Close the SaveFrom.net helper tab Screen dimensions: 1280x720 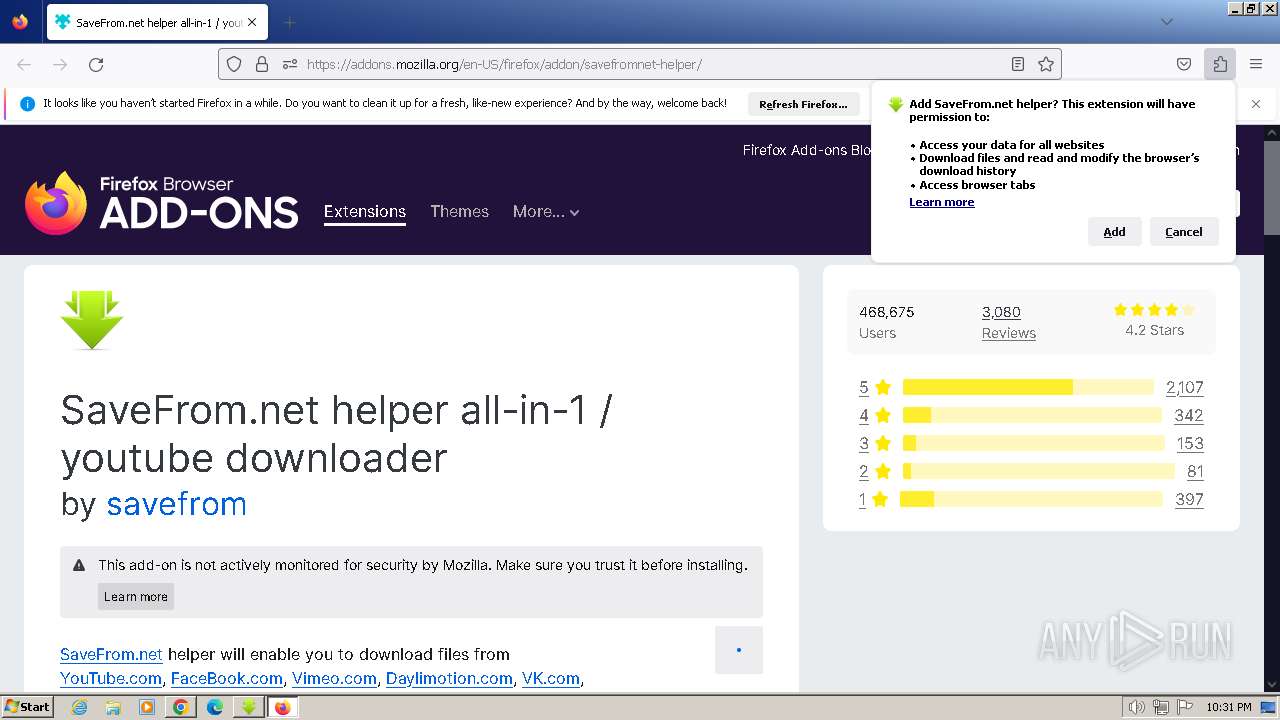(252, 22)
